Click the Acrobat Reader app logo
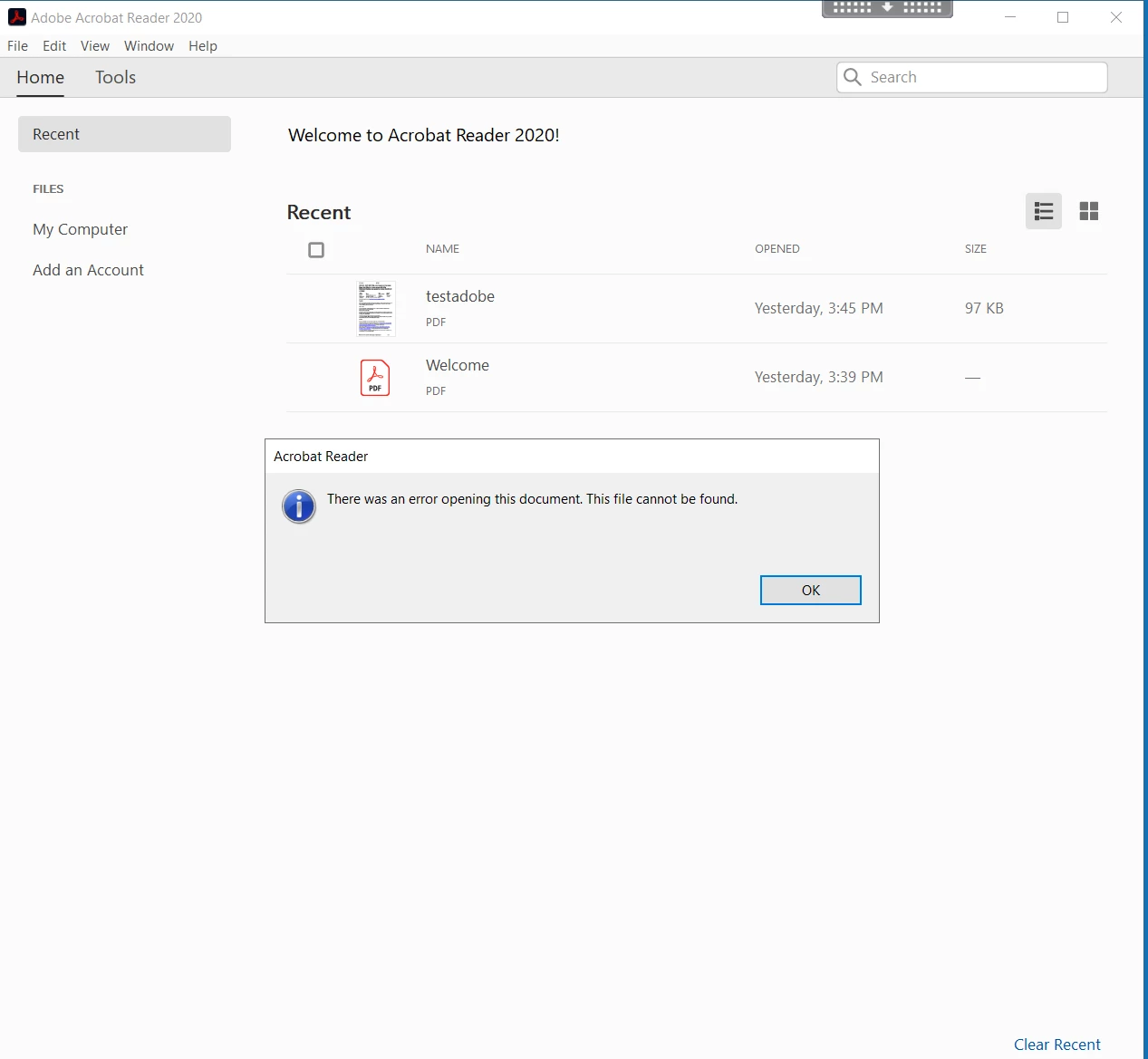 point(17,17)
